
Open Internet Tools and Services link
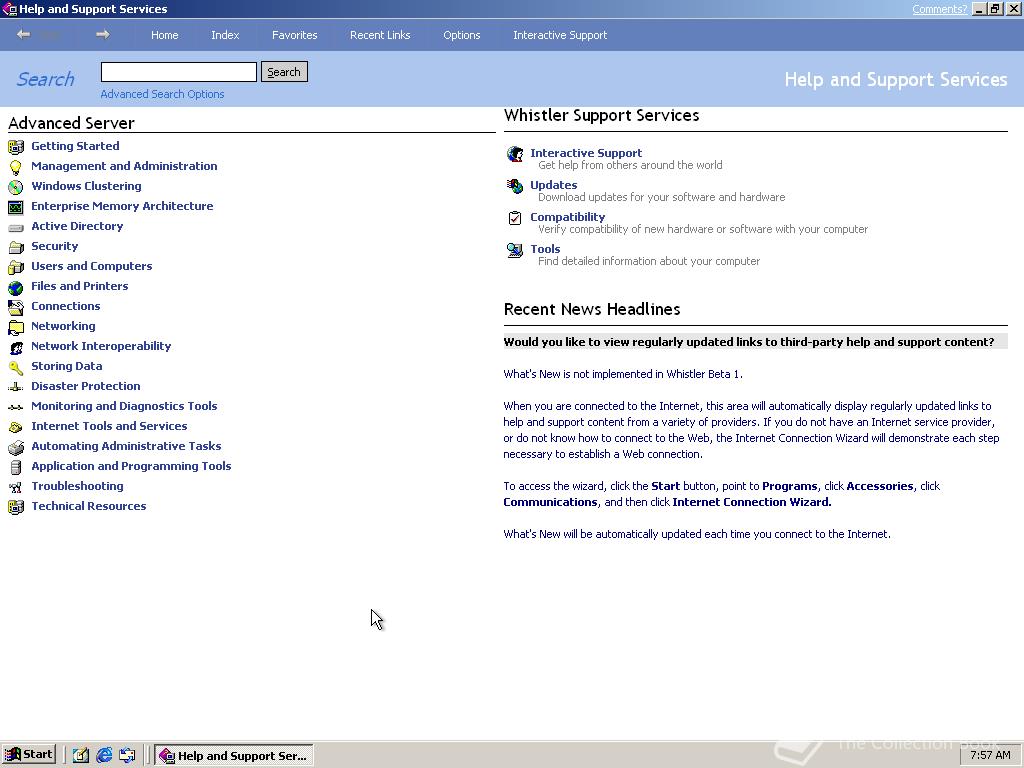tap(109, 426)
